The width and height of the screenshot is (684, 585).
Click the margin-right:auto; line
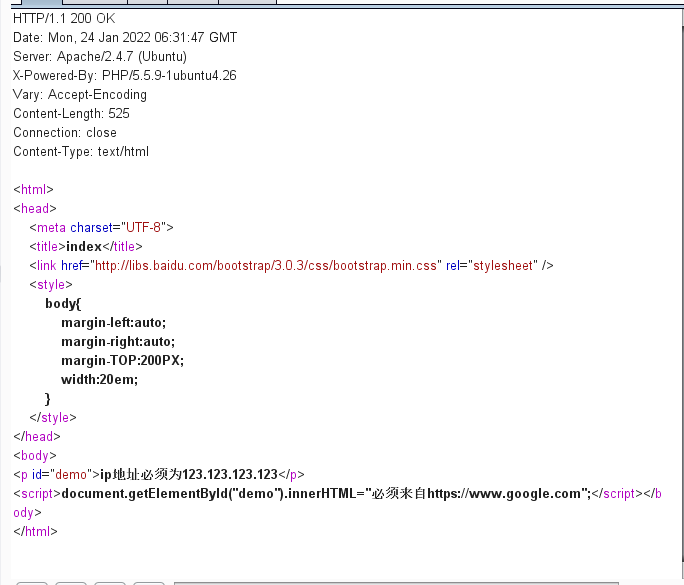pyautogui.click(x=118, y=342)
